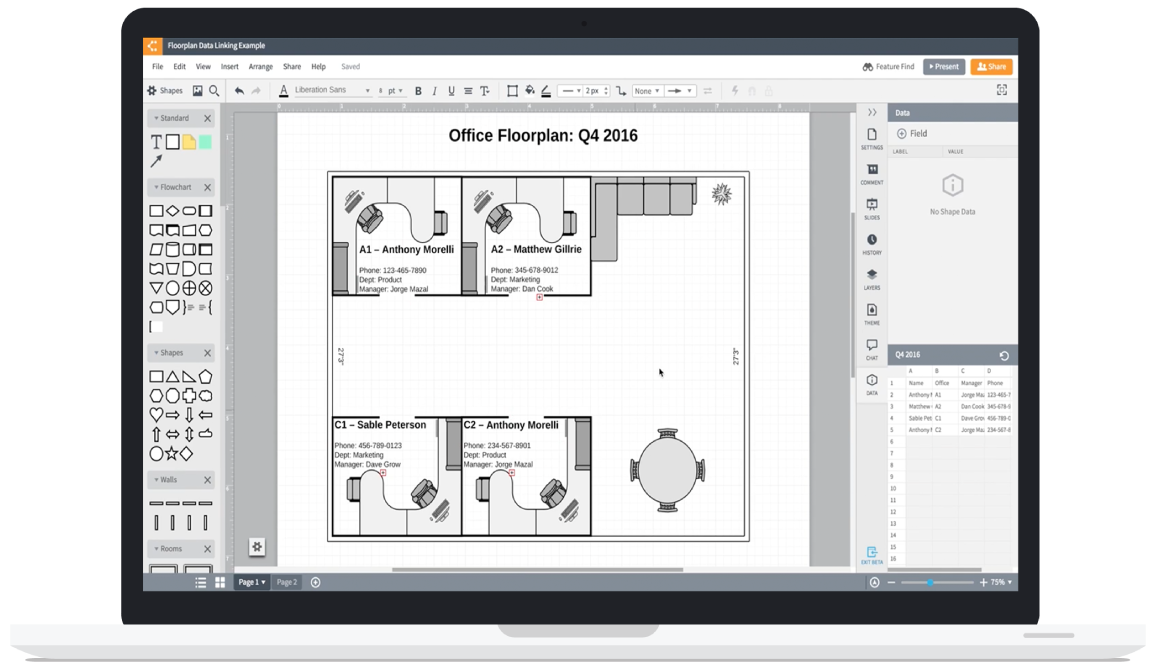This screenshot has height=668, width=1154.
Task: Open the text alignment icon
Action: 468,90
